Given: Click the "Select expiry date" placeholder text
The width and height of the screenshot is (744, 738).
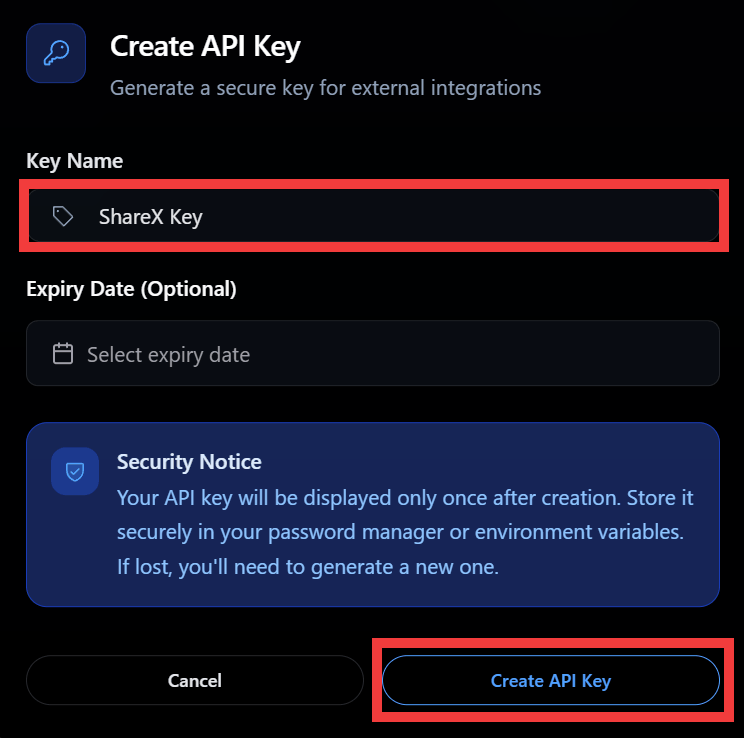Looking at the screenshot, I should pyautogui.click(x=168, y=355).
